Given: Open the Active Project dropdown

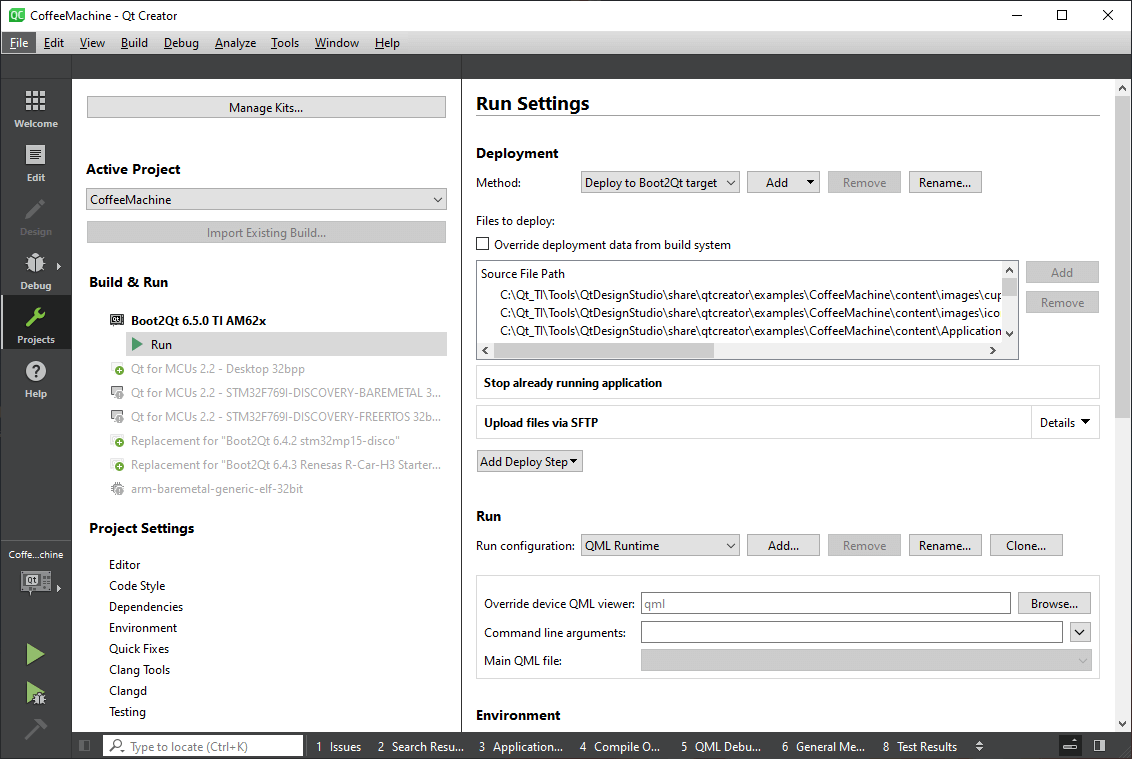Looking at the screenshot, I should coord(266,200).
